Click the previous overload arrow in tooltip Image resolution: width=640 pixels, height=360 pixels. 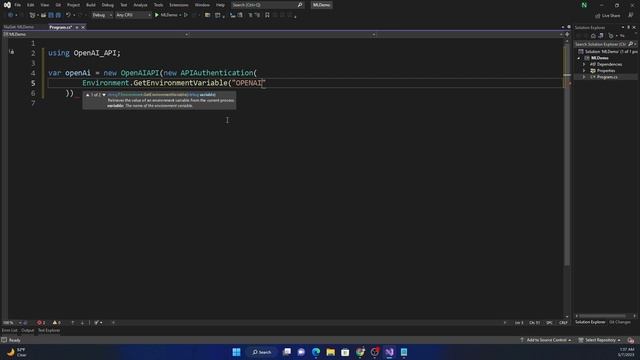[87, 95]
